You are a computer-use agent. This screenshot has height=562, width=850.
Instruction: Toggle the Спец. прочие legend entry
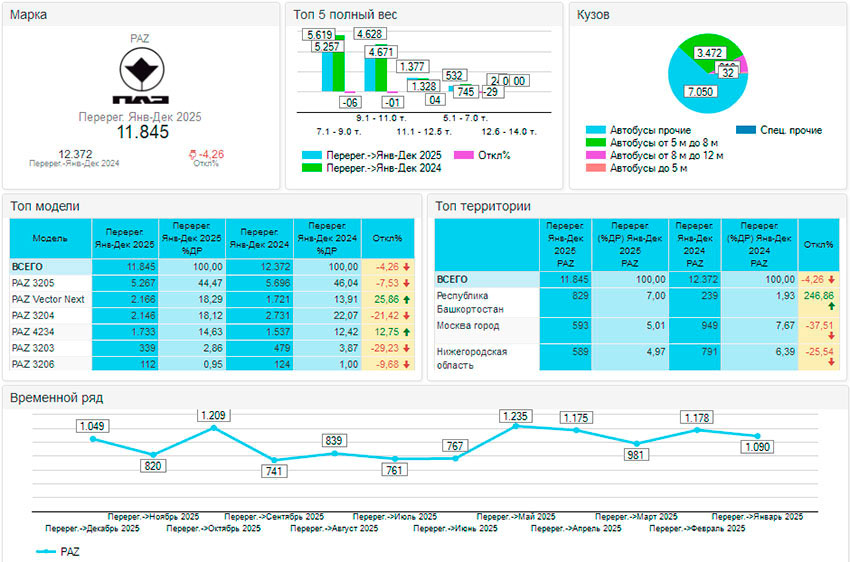coord(778,130)
